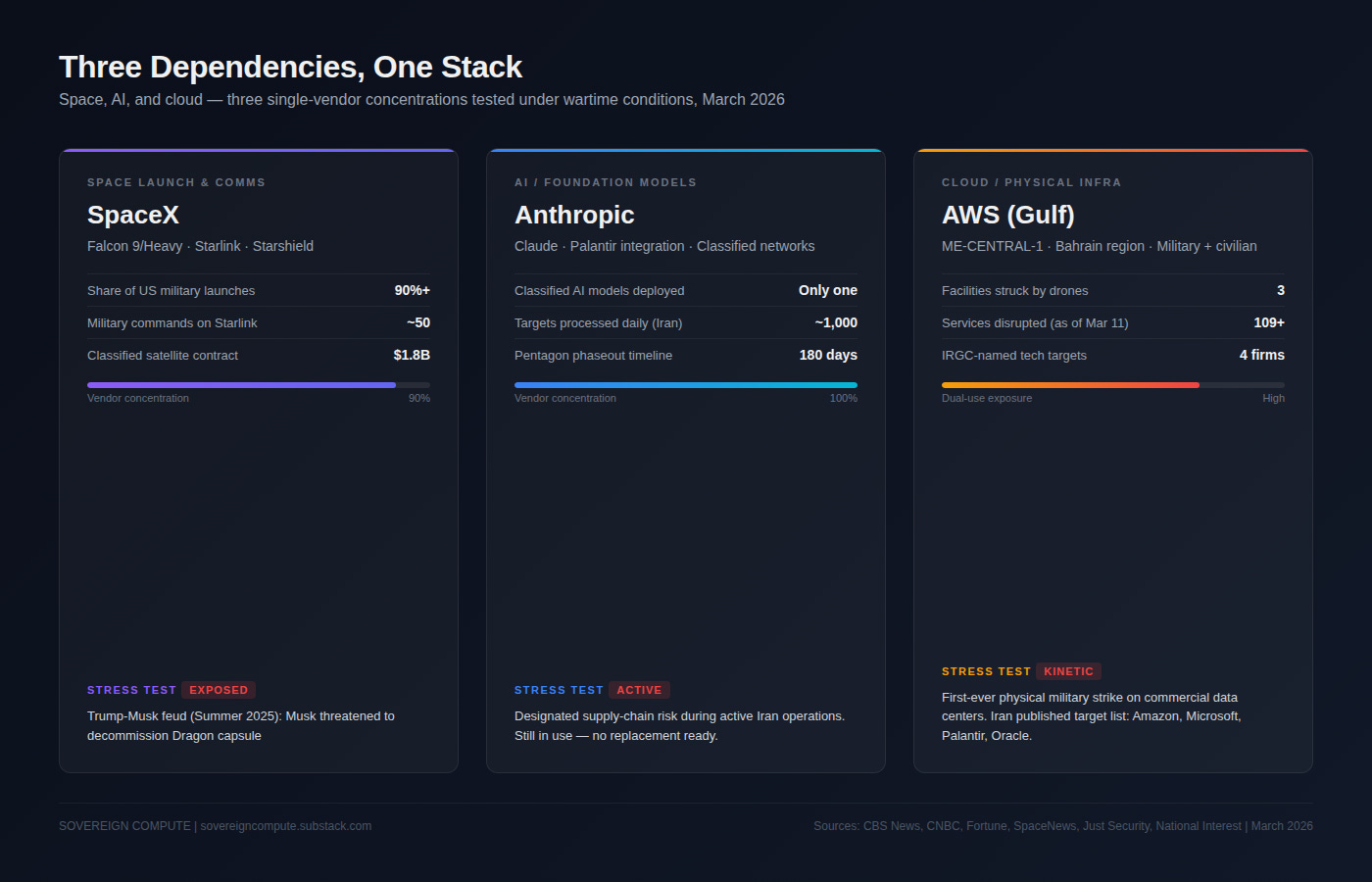This screenshot has height=882, width=1372.
Task: Click the SpaceX card heading
Action: click(x=133, y=215)
